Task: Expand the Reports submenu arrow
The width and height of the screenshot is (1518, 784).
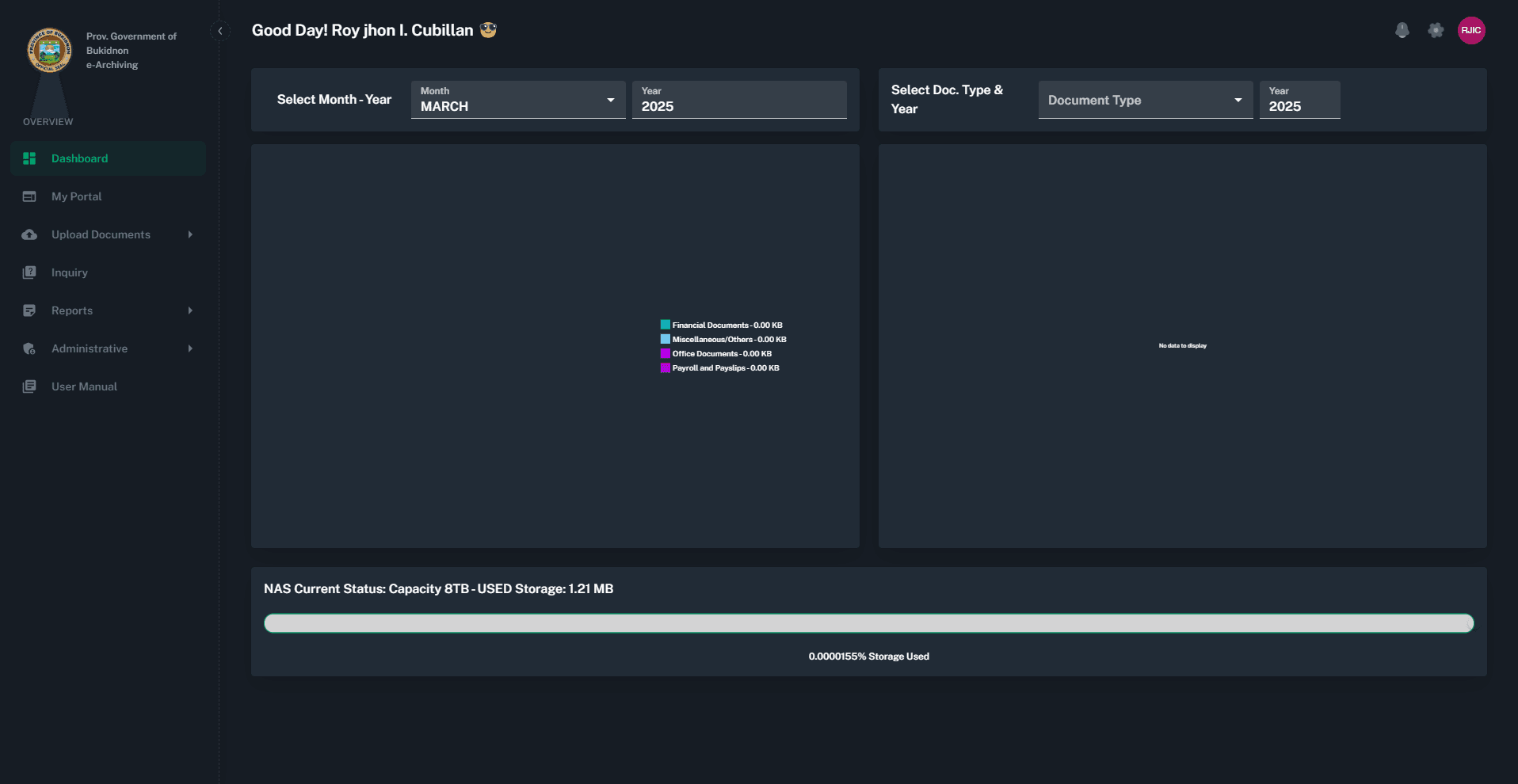Action: [190, 310]
